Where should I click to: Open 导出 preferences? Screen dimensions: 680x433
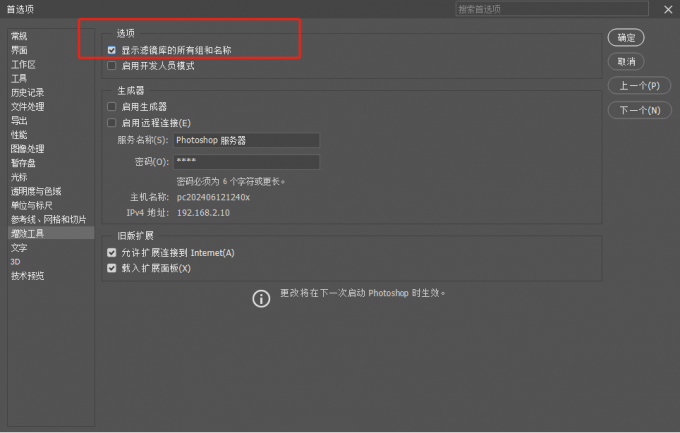[19, 121]
